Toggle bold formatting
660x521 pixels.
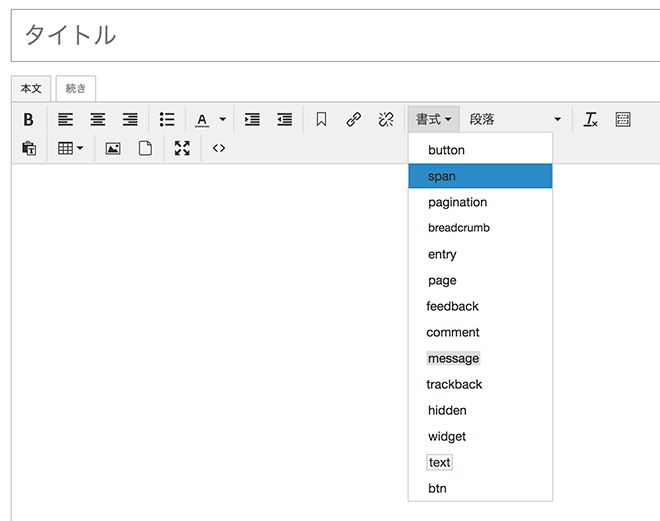[x=29, y=119]
